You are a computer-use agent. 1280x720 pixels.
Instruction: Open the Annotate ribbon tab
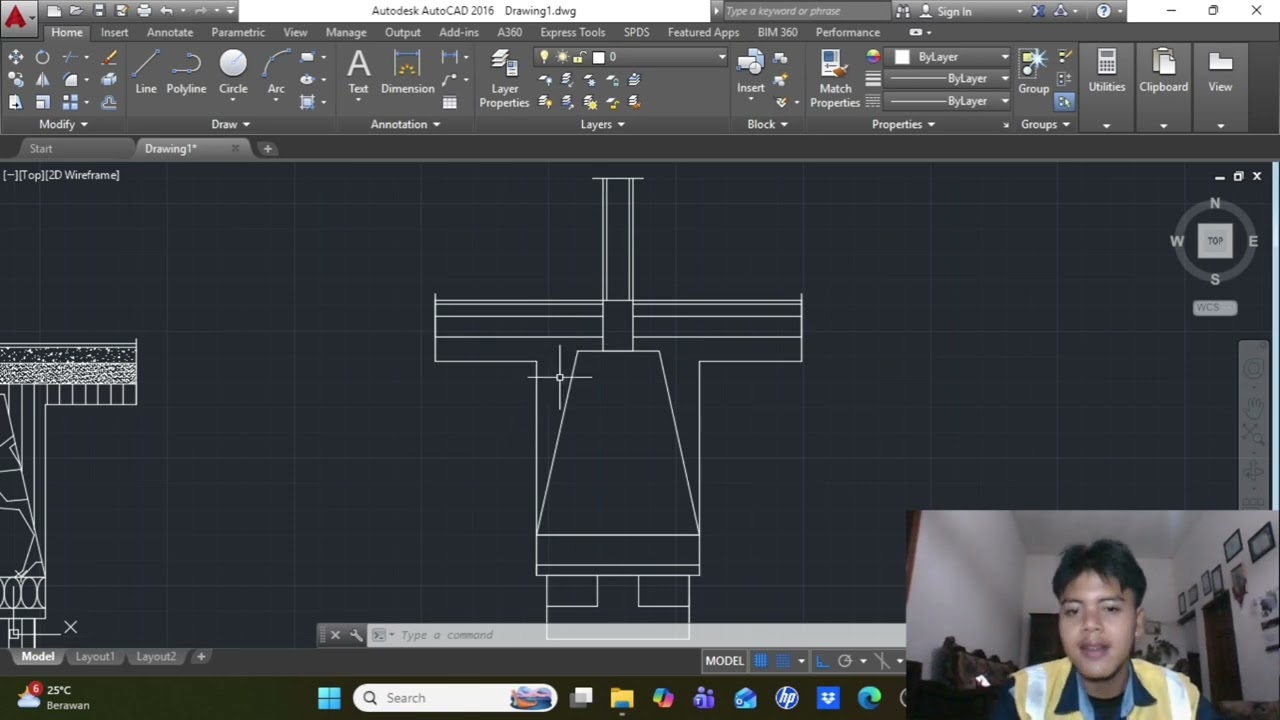click(170, 32)
